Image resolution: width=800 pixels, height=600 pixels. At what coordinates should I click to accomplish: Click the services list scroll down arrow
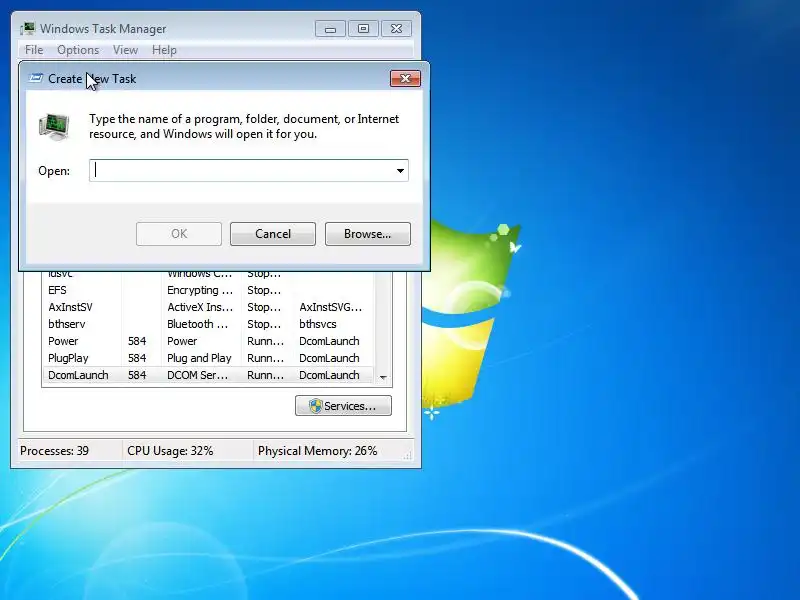pos(383,378)
